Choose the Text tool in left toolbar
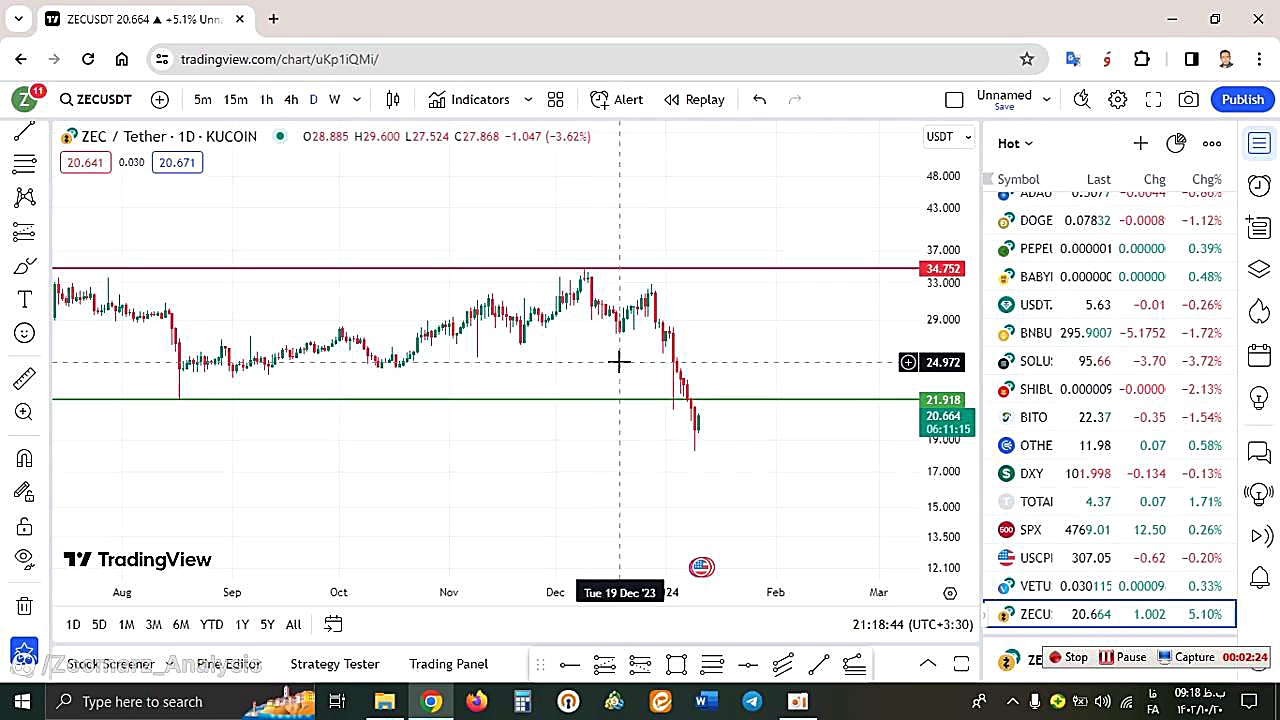This screenshot has height=720, width=1280. (x=25, y=299)
